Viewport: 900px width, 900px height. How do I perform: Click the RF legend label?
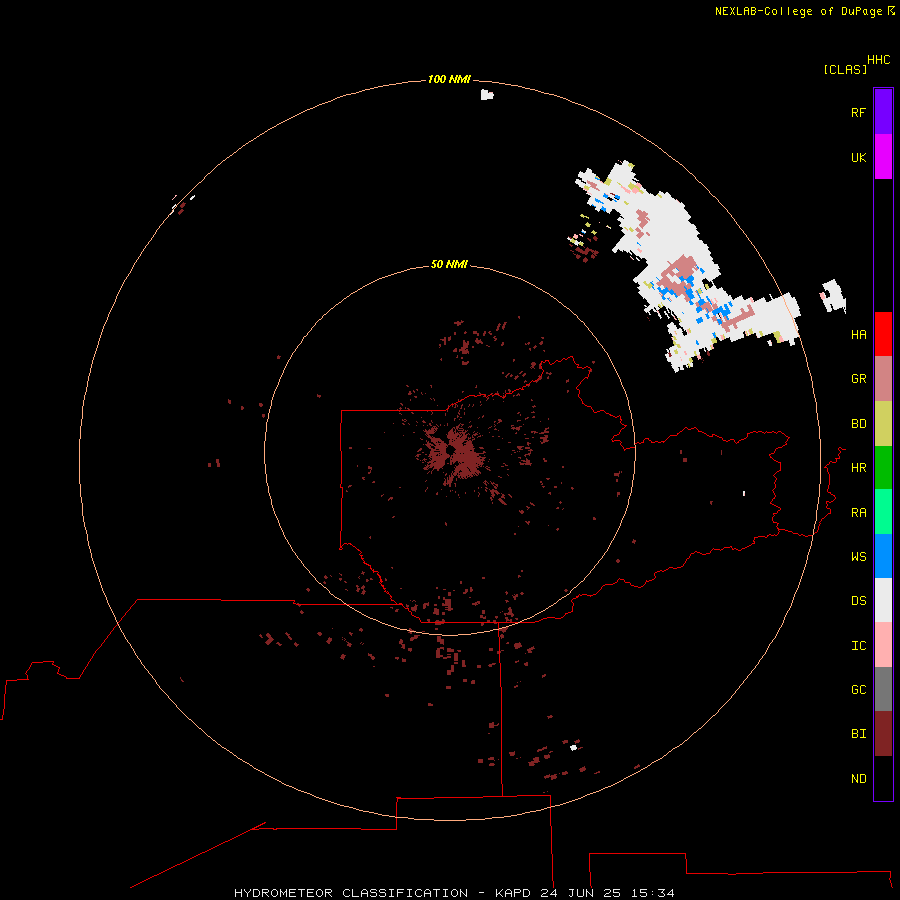point(859,112)
